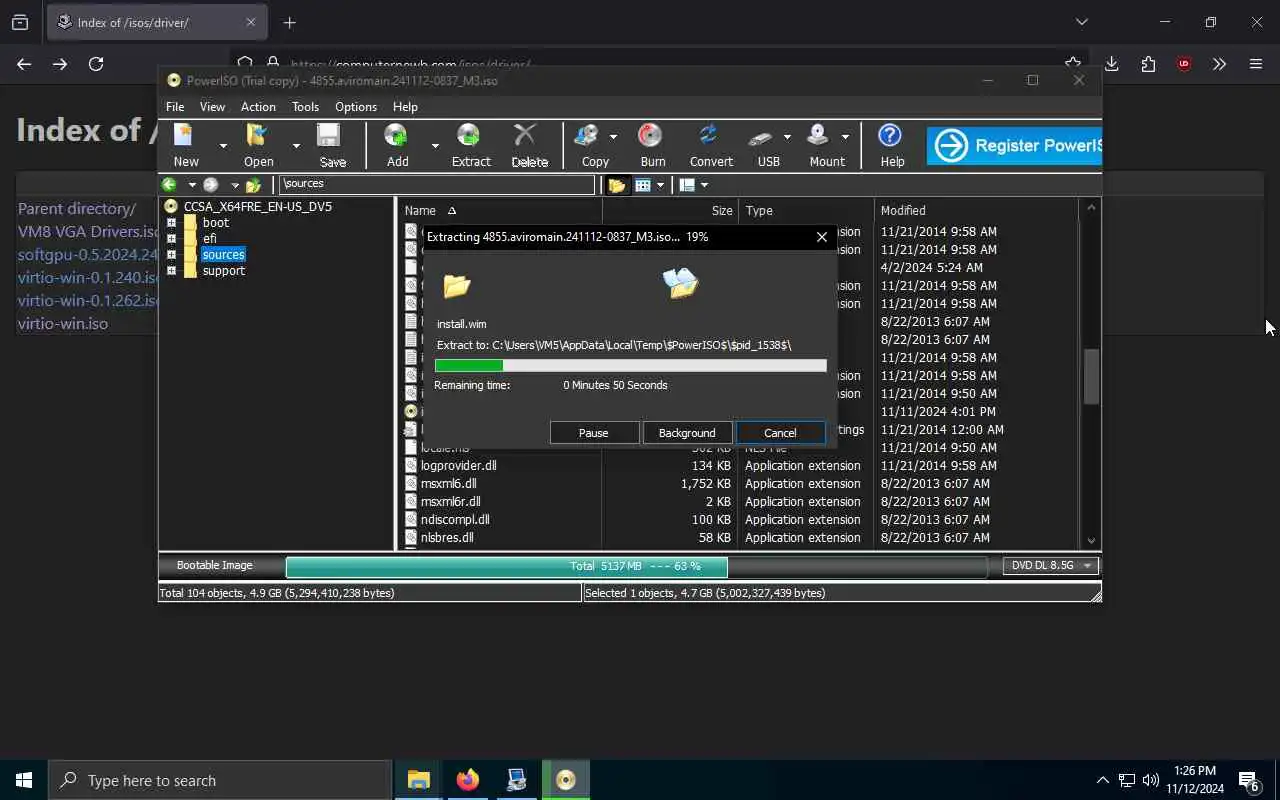Open the DVD DL 8.5G media dropdown
The height and width of the screenshot is (800, 1280).
[1050, 566]
